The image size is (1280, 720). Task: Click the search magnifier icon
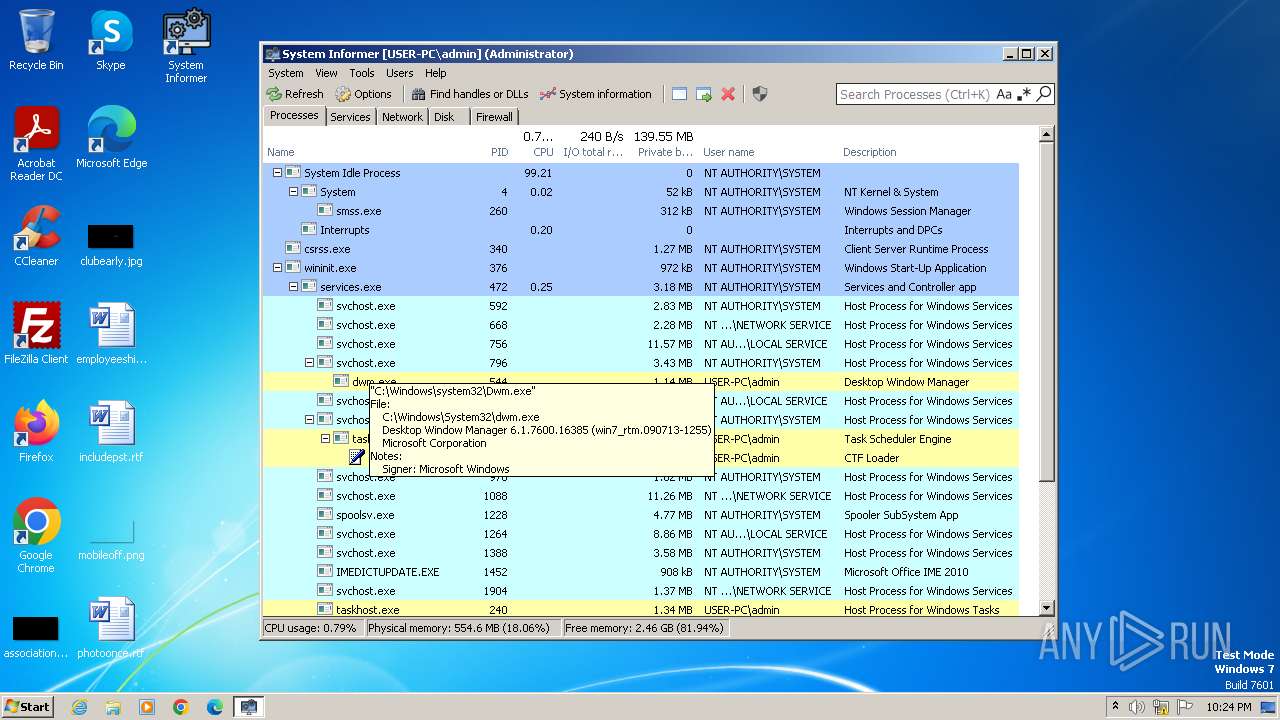point(1044,94)
